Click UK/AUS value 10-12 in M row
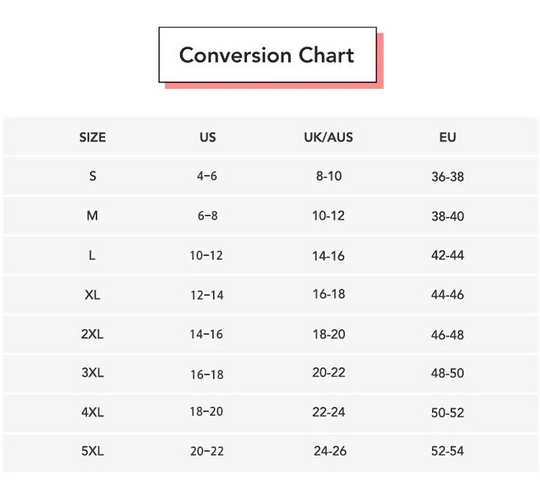The image size is (540, 488). (329, 216)
